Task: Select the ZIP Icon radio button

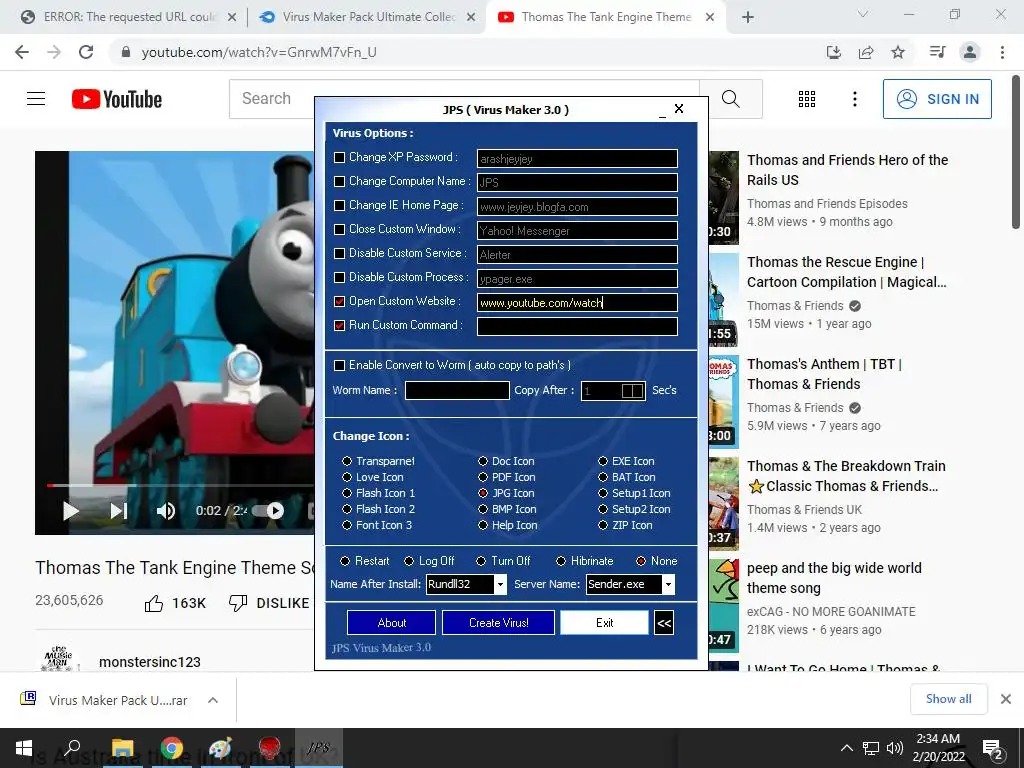Action: (603, 526)
